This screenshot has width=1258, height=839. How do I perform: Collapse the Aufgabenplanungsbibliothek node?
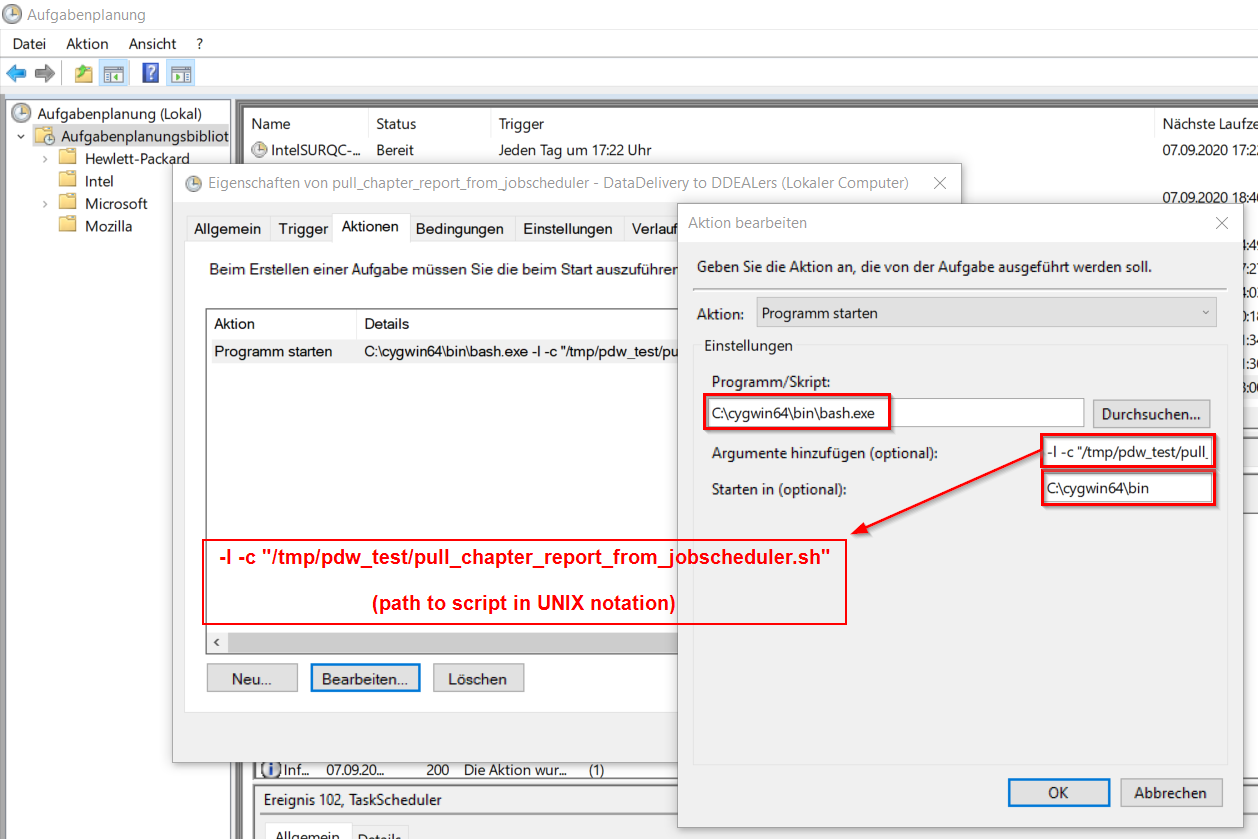[x=21, y=136]
